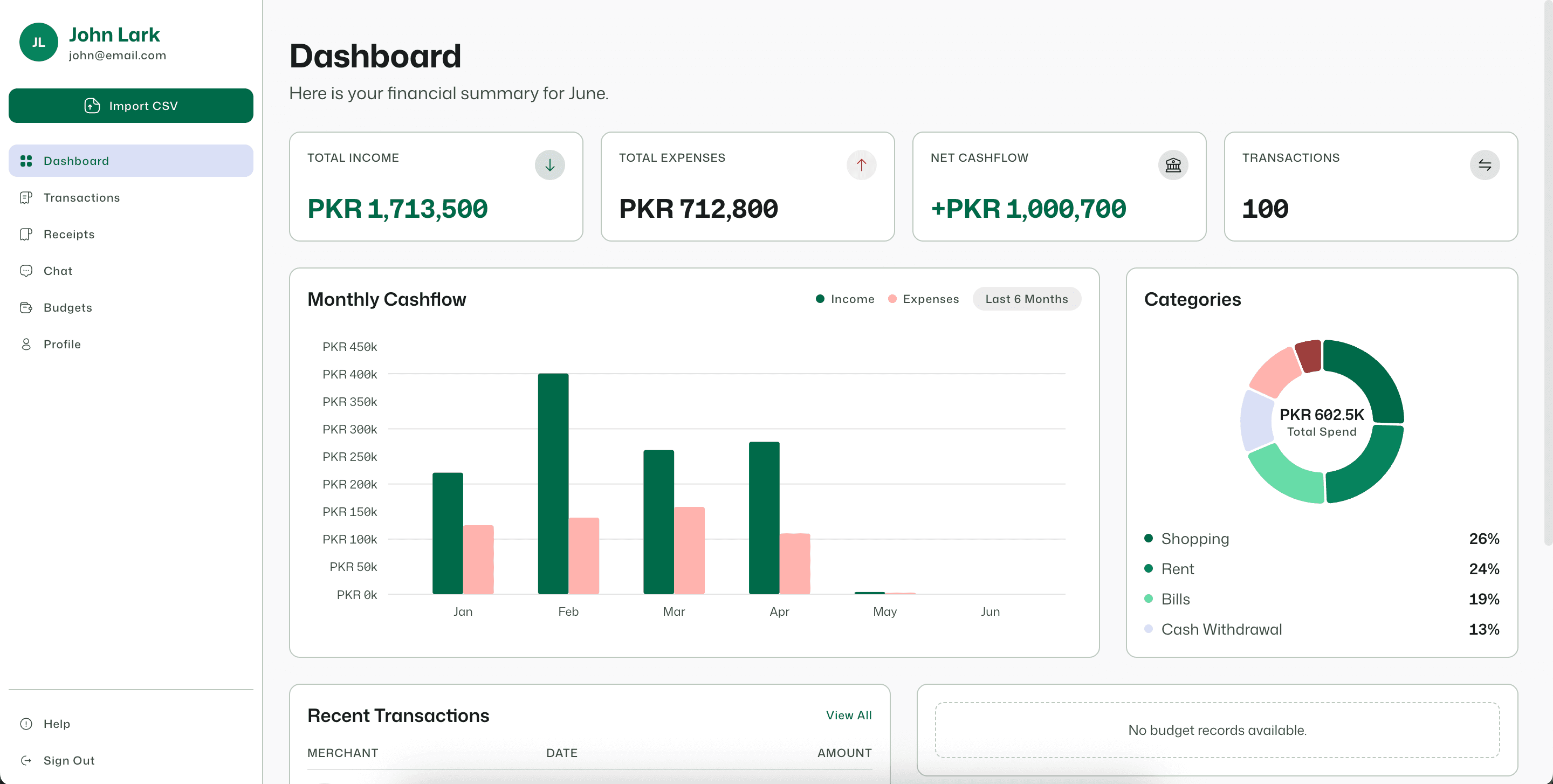1553x784 pixels.
Task: Click the page vertical scrollbar
Action: [x=1548, y=272]
